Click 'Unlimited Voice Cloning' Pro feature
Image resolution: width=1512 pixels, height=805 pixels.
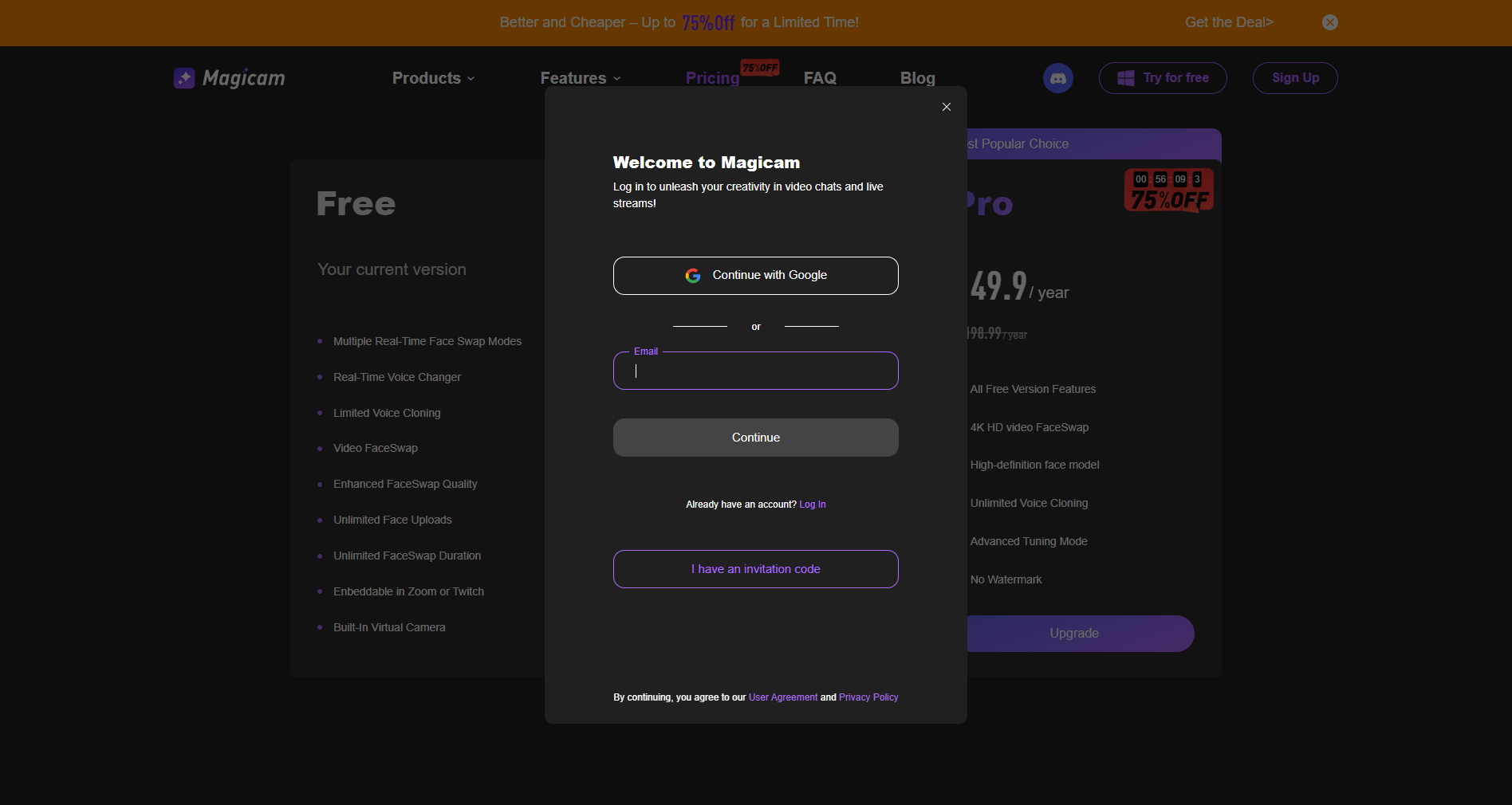point(1029,503)
